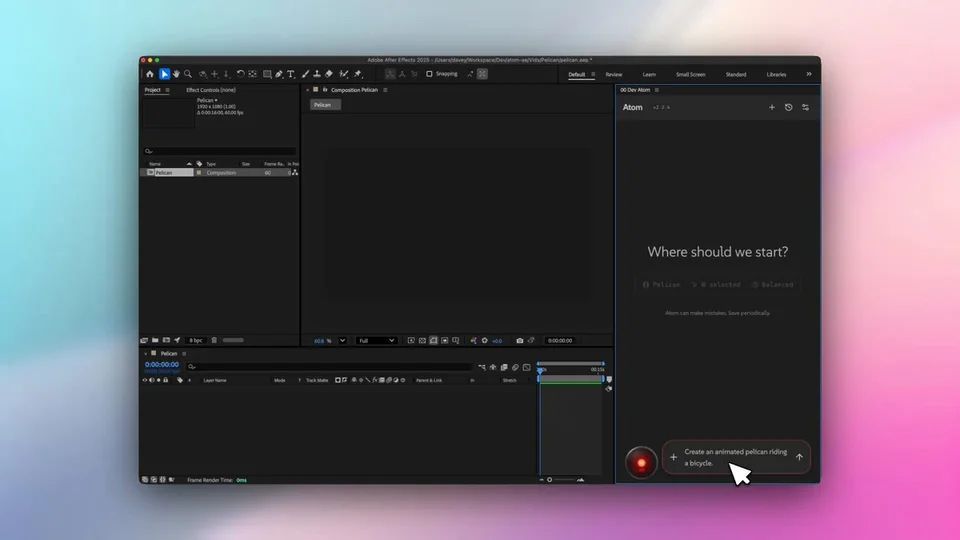Open Interpret Footage in Project panel footer

[144, 340]
